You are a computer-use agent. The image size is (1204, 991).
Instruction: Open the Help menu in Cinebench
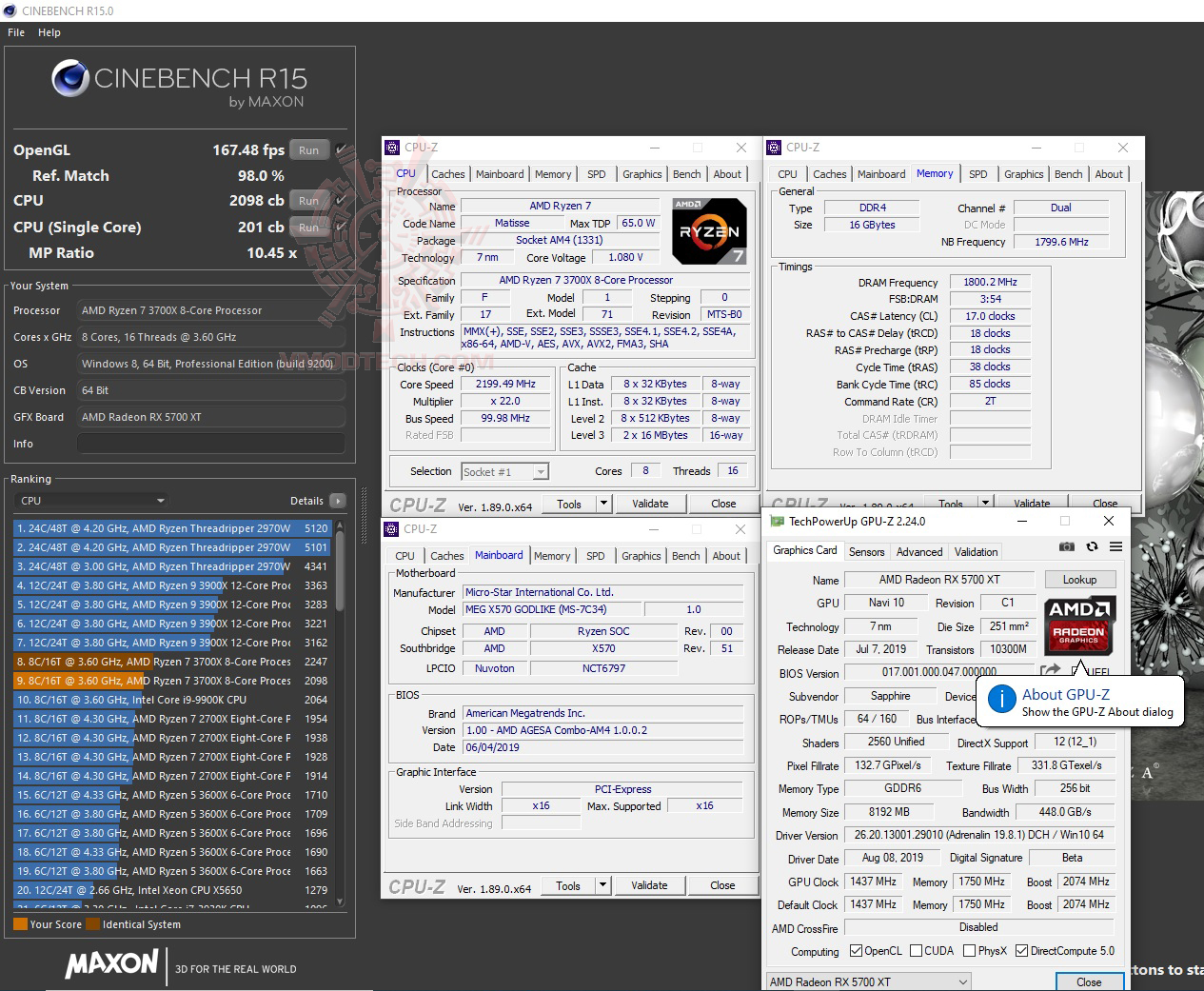point(49,32)
